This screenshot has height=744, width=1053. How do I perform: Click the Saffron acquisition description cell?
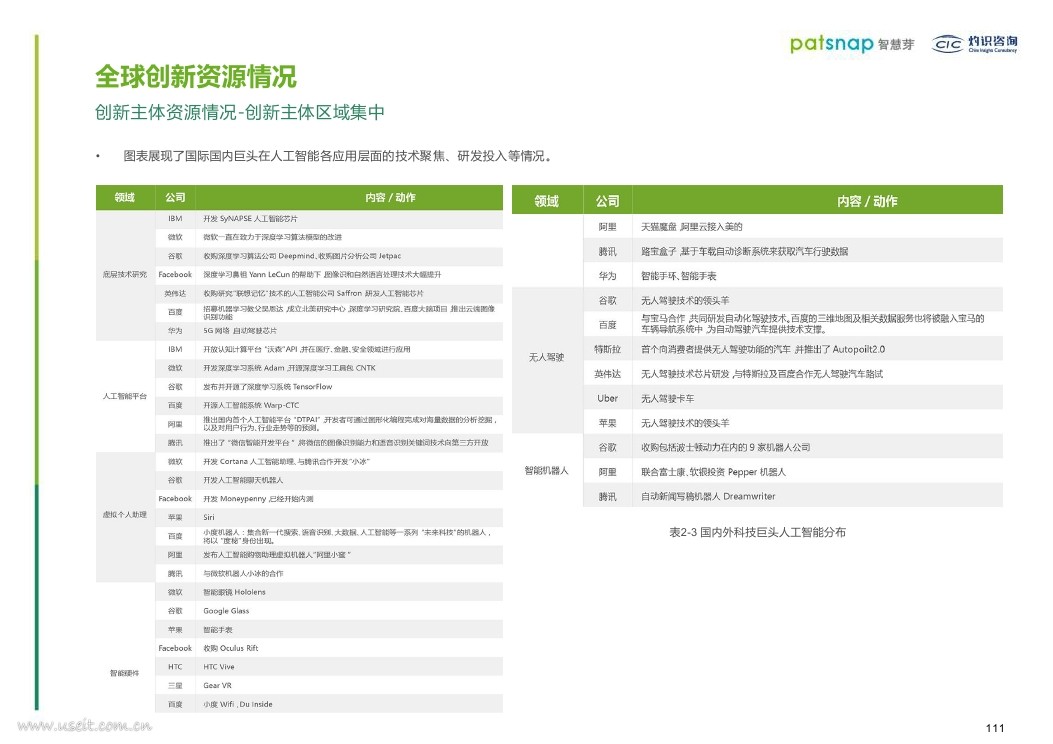(x=349, y=293)
